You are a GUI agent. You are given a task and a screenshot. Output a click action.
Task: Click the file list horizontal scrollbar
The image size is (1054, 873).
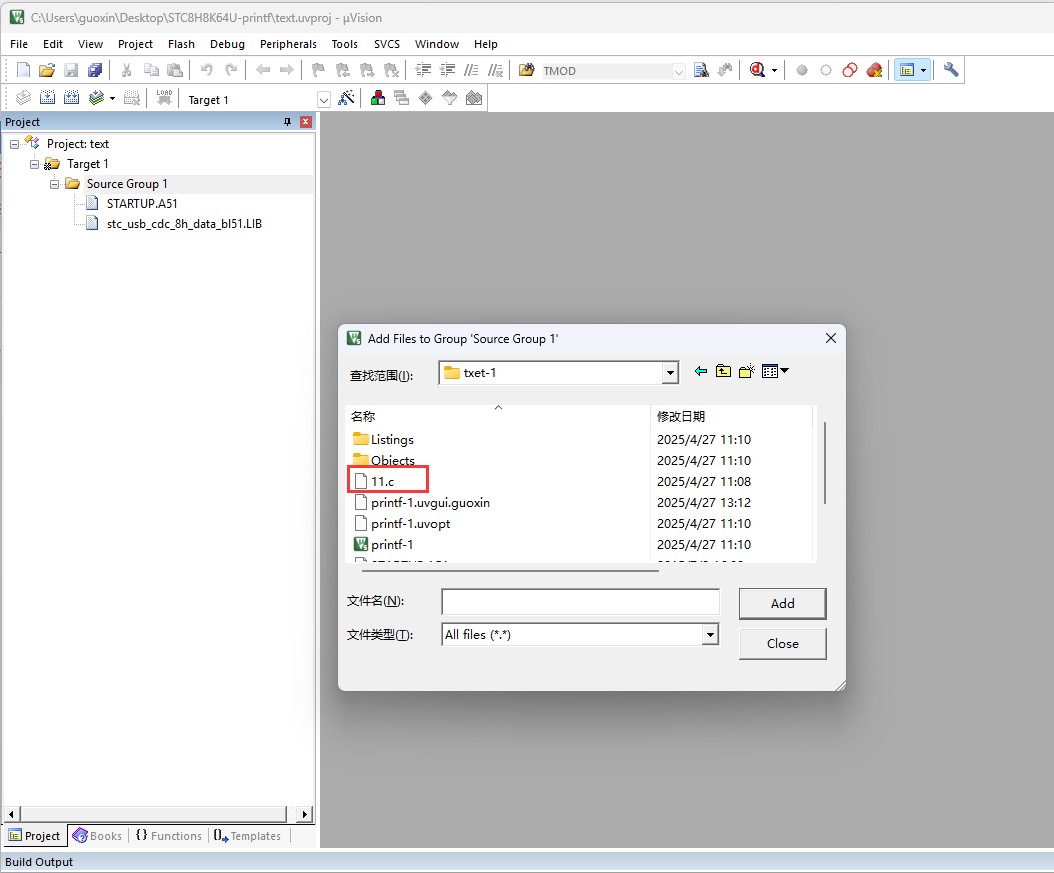(x=510, y=570)
